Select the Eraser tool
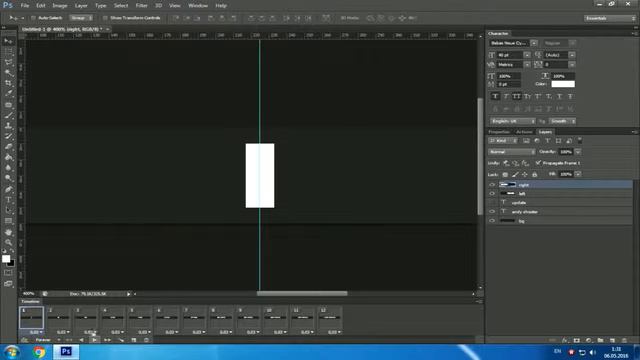This screenshot has height=360, width=640. pos(8,147)
